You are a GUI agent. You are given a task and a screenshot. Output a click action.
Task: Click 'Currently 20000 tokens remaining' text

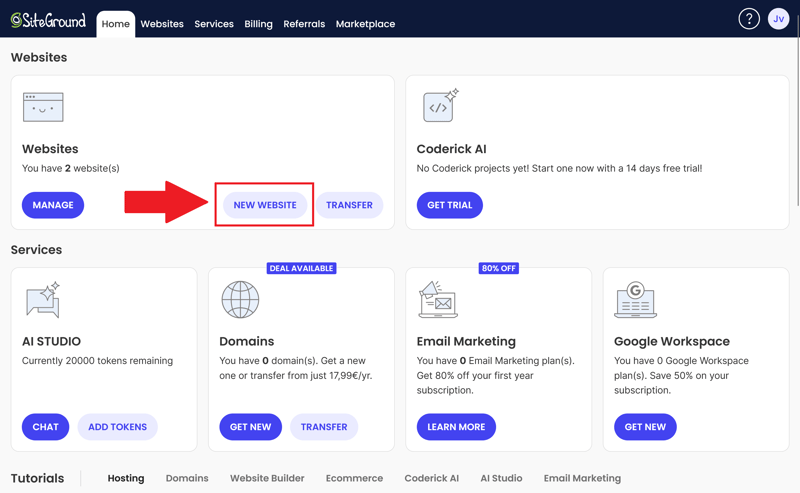(x=97, y=361)
